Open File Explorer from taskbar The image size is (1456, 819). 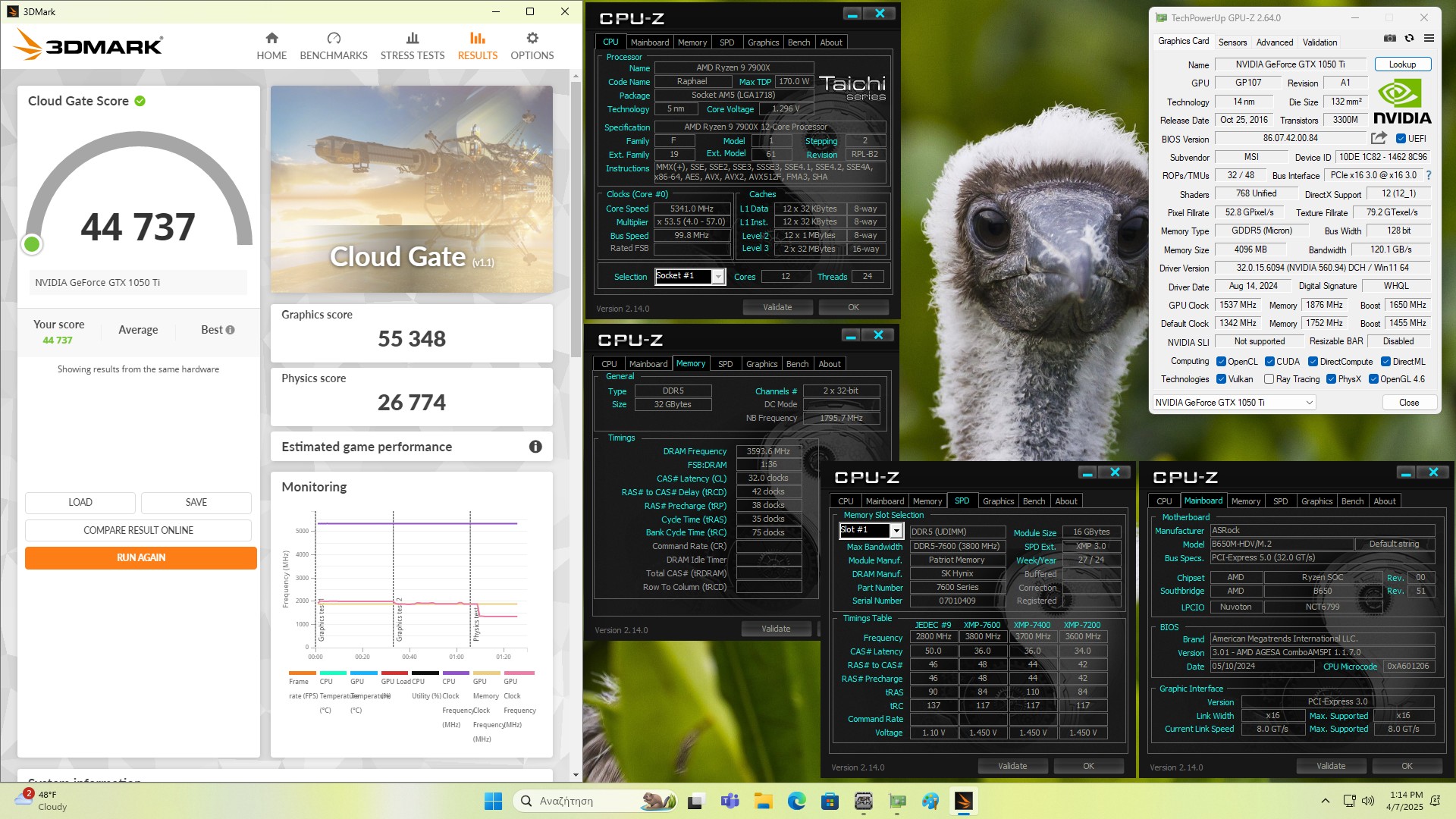pos(763,801)
